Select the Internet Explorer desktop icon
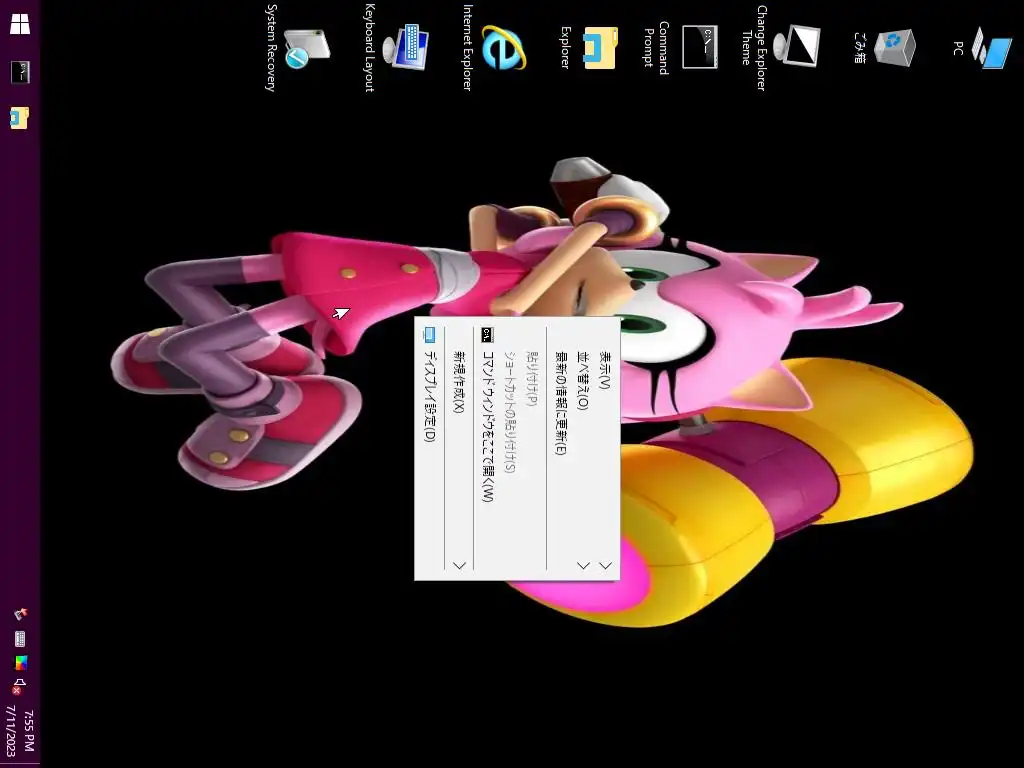 pos(494,47)
